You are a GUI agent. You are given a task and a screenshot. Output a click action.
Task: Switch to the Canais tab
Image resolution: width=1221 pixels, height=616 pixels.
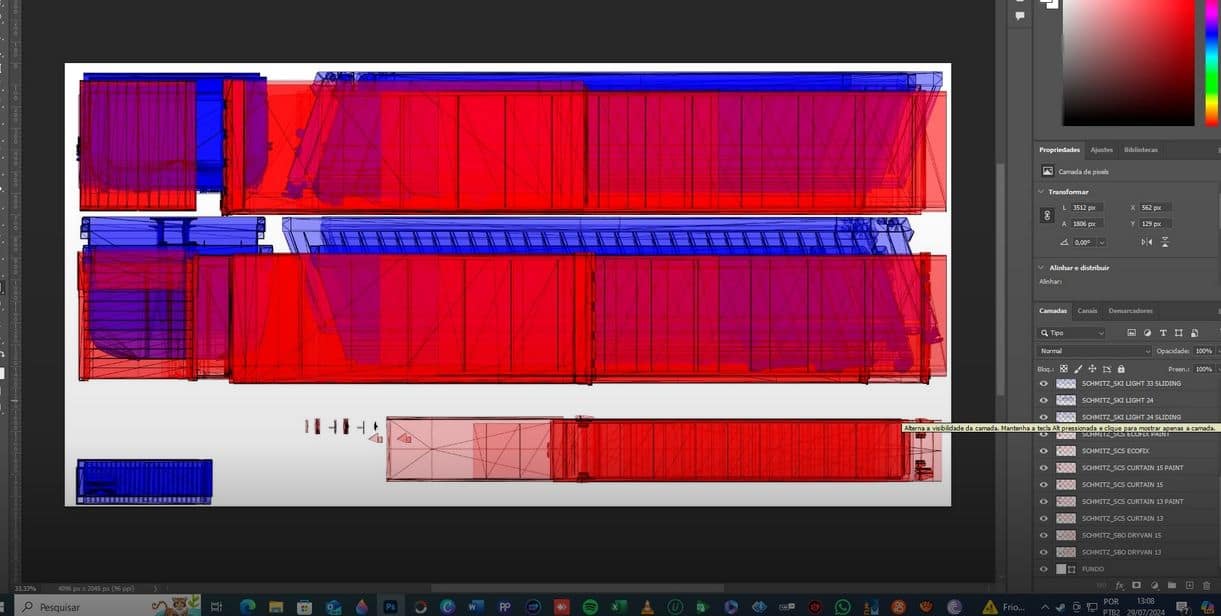1087,311
